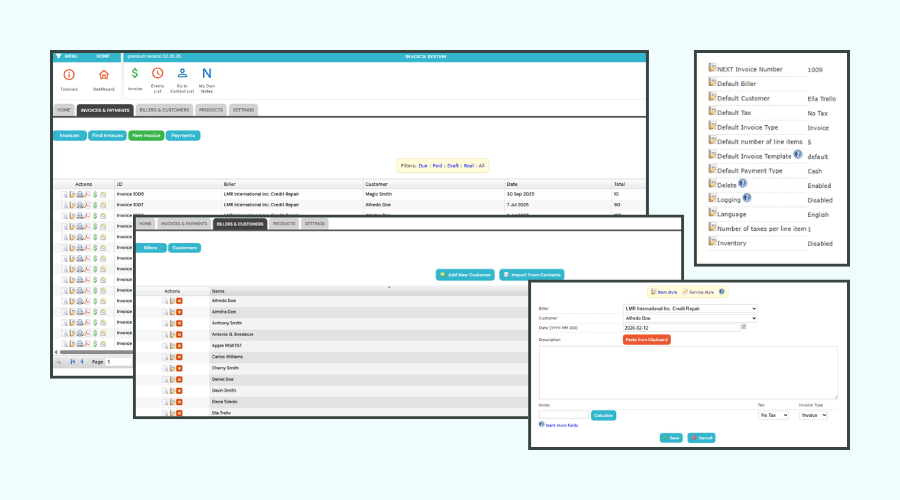900x500 pixels.
Task: Go to first page navigation icon
Action: pyautogui.click(x=73, y=362)
